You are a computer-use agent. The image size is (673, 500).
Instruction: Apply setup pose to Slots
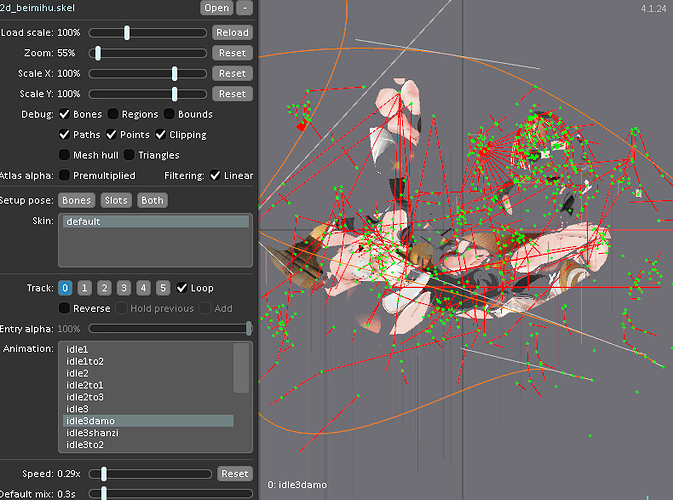pos(116,200)
